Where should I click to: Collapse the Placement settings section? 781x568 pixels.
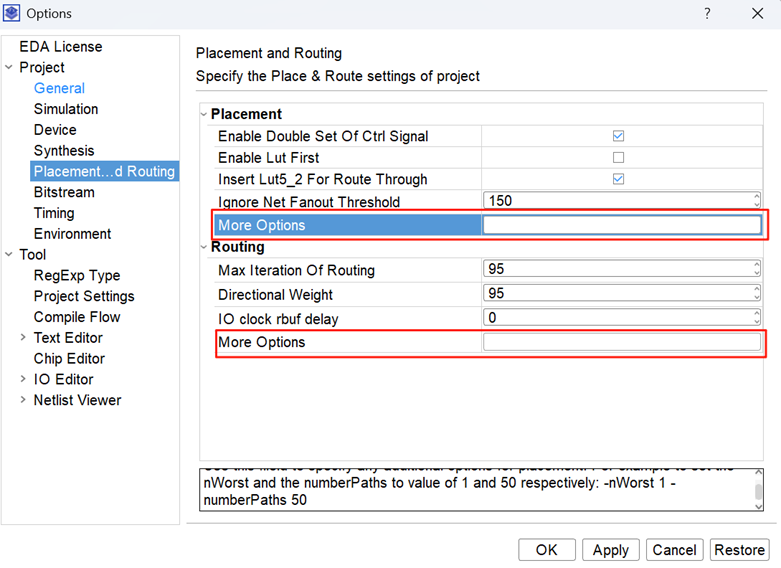205,114
